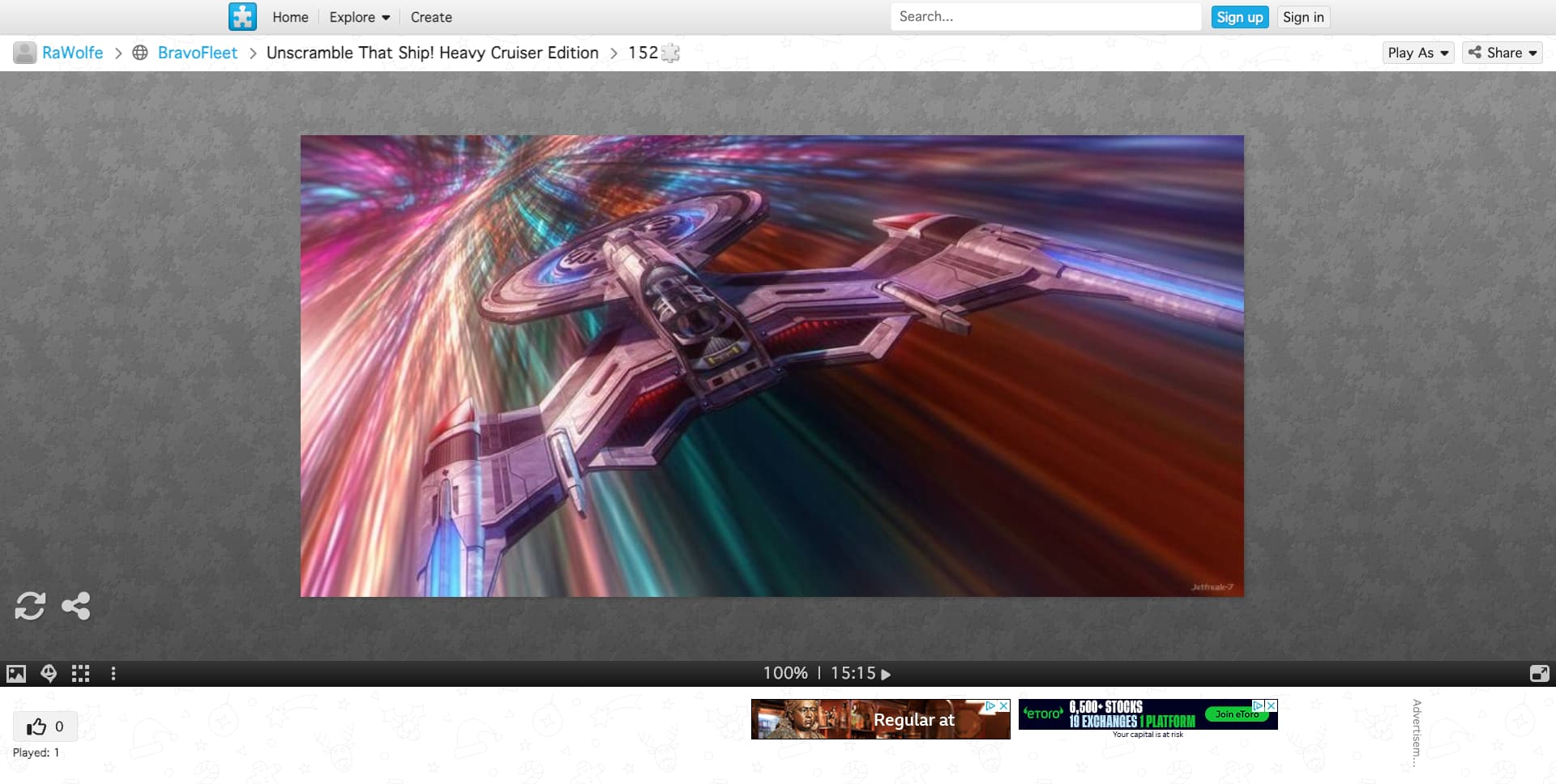Open RaWolfe profile link
Image resolution: width=1556 pixels, height=784 pixels.
click(73, 53)
